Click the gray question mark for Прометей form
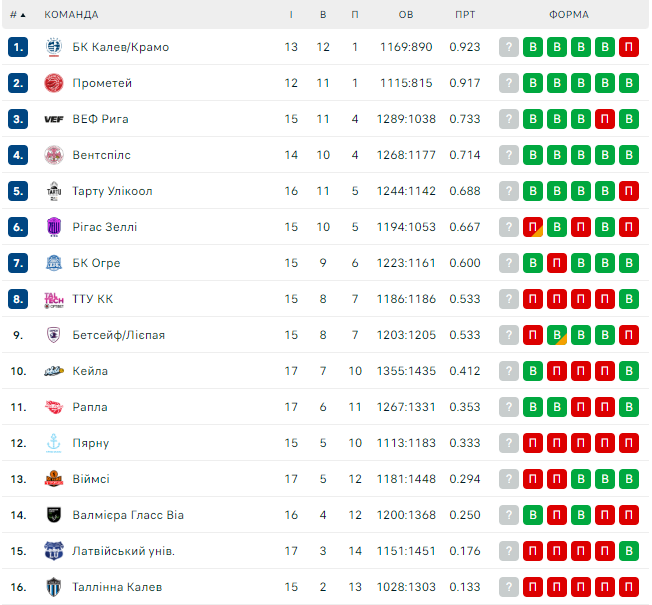This screenshot has width=652, height=605. (509, 83)
